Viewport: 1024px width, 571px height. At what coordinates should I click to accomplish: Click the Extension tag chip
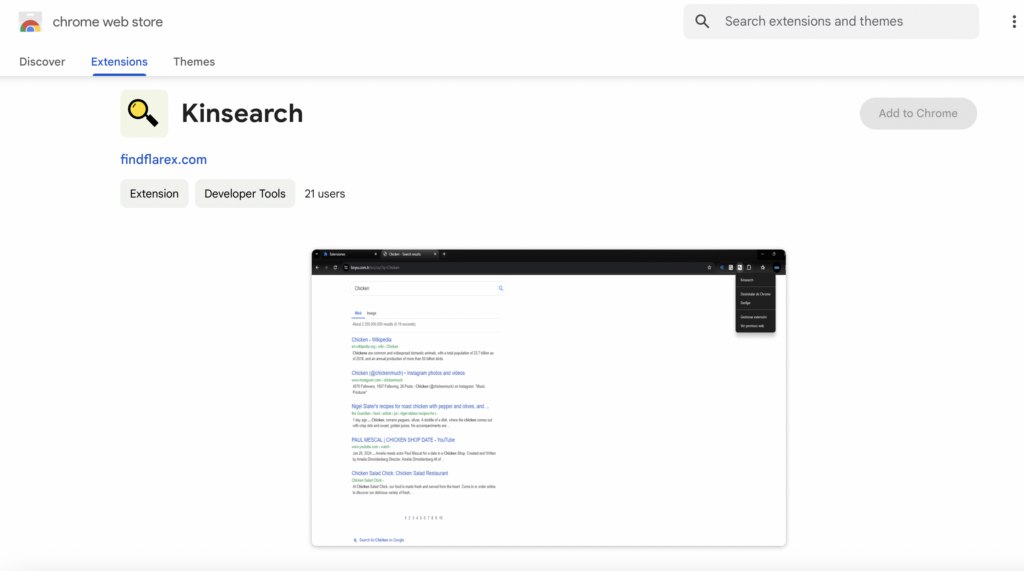tap(154, 193)
